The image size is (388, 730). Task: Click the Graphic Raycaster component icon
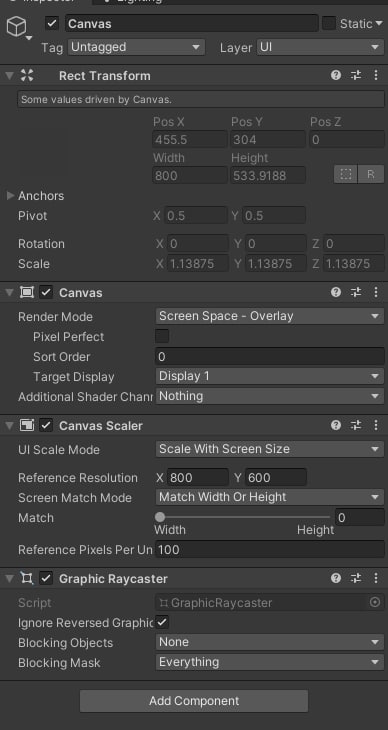27,579
